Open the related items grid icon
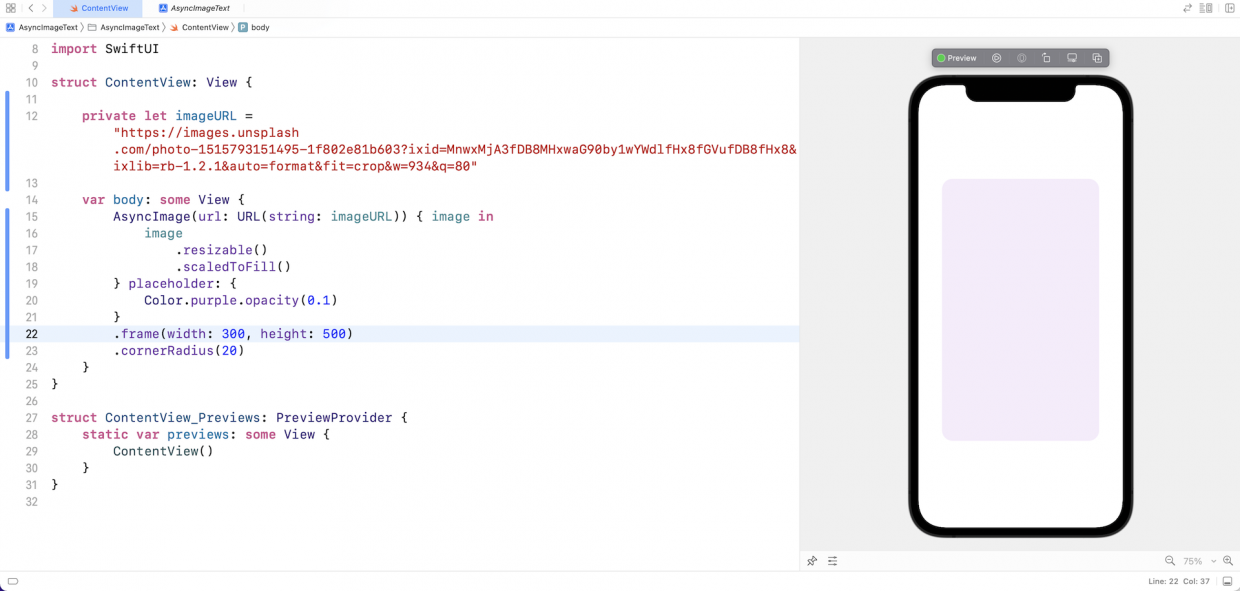The height and width of the screenshot is (591, 1240). point(10,8)
